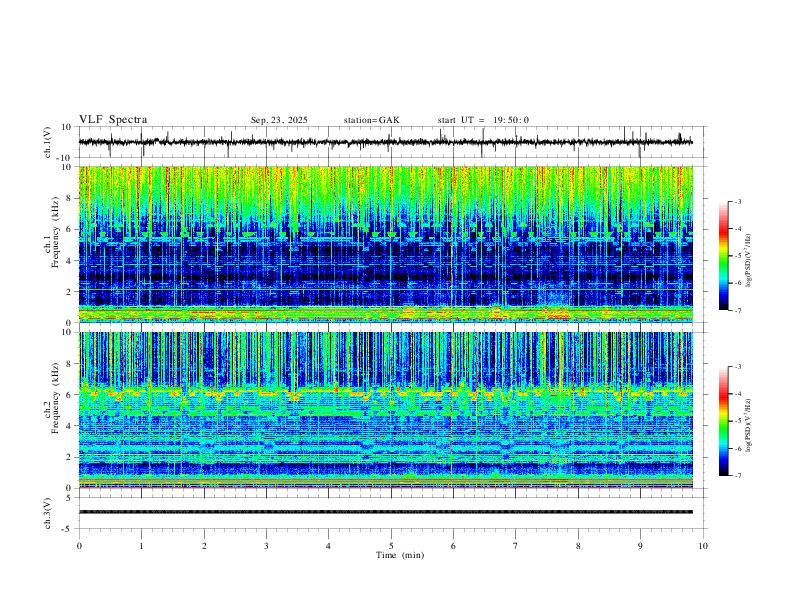
Task: Click the "4" kHz tick of ch.2 spectrogram
Action: [x=70, y=426]
